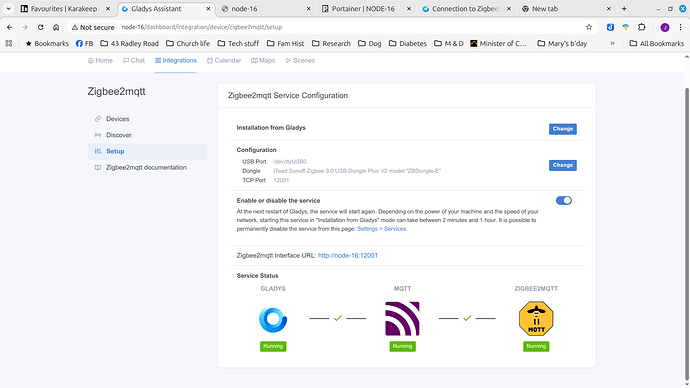
Task: Click the Running badge under Gladys
Action: (x=273, y=346)
